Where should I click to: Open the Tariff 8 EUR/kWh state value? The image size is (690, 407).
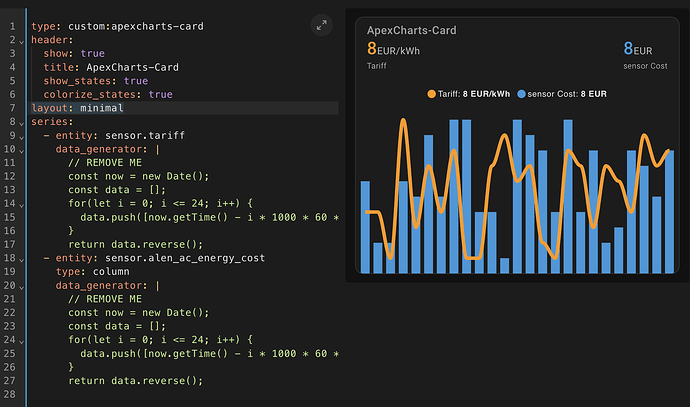[x=393, y=49]
